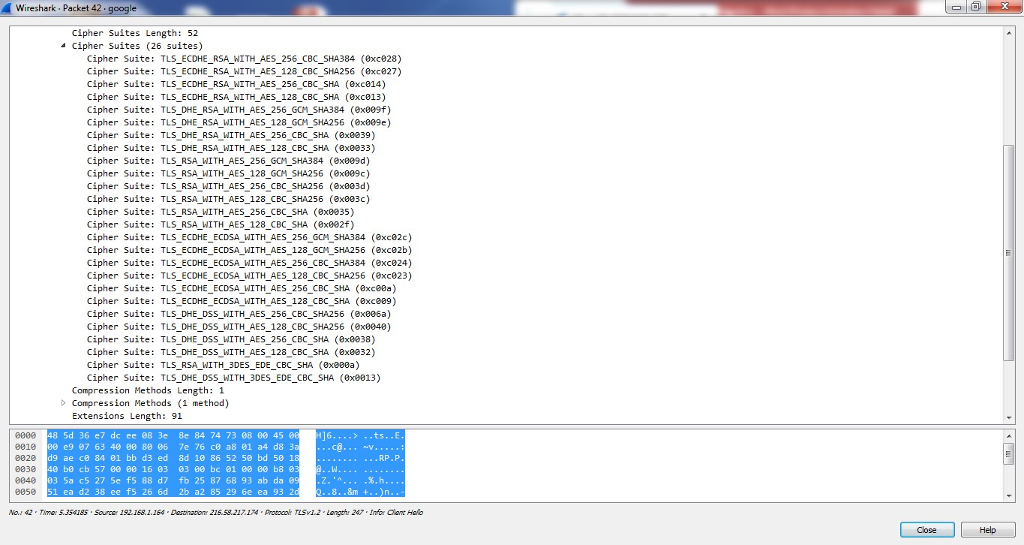Select the Compression Methods Length: 1 row
1024x545 pixels.
click(x=148, y=390)
